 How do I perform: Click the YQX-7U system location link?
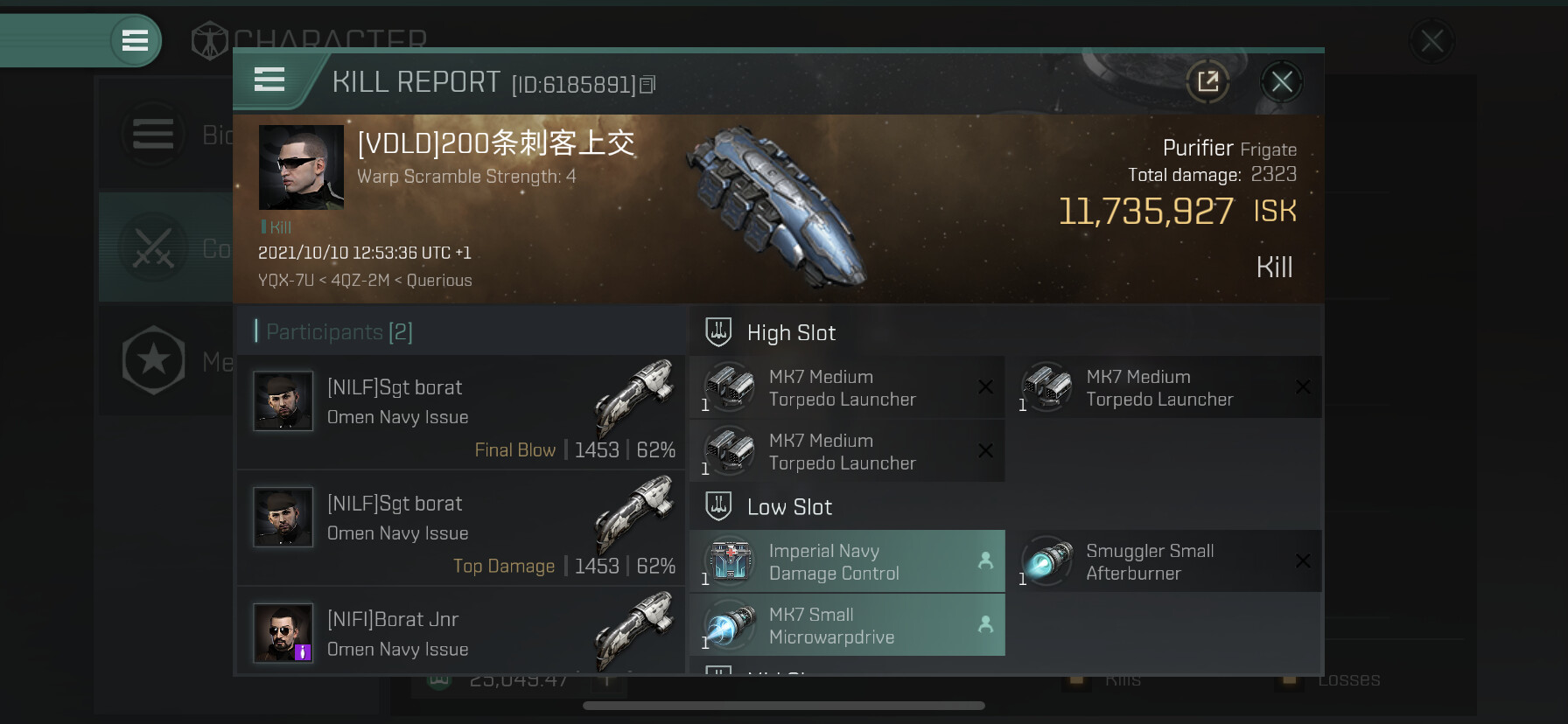point(285,281)
